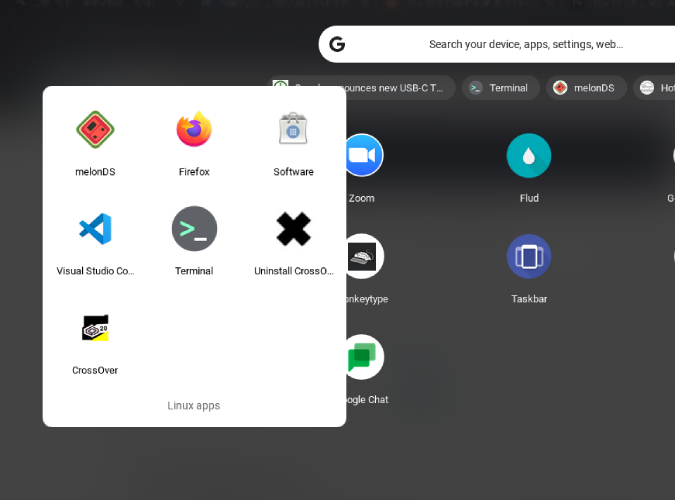Open the Taskbar app
Image resolution: width=675 pixels, height=500 pixels.
point(529,257)
